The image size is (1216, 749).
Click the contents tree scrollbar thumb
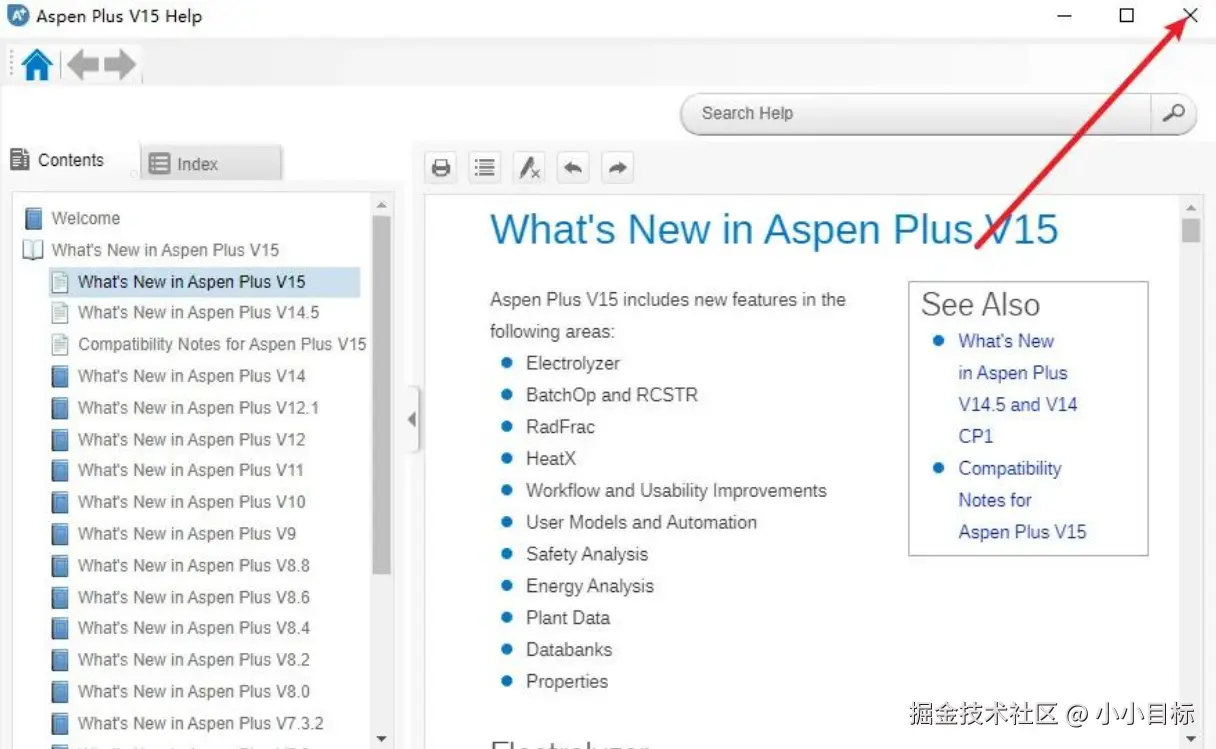[x=381, y=395]
